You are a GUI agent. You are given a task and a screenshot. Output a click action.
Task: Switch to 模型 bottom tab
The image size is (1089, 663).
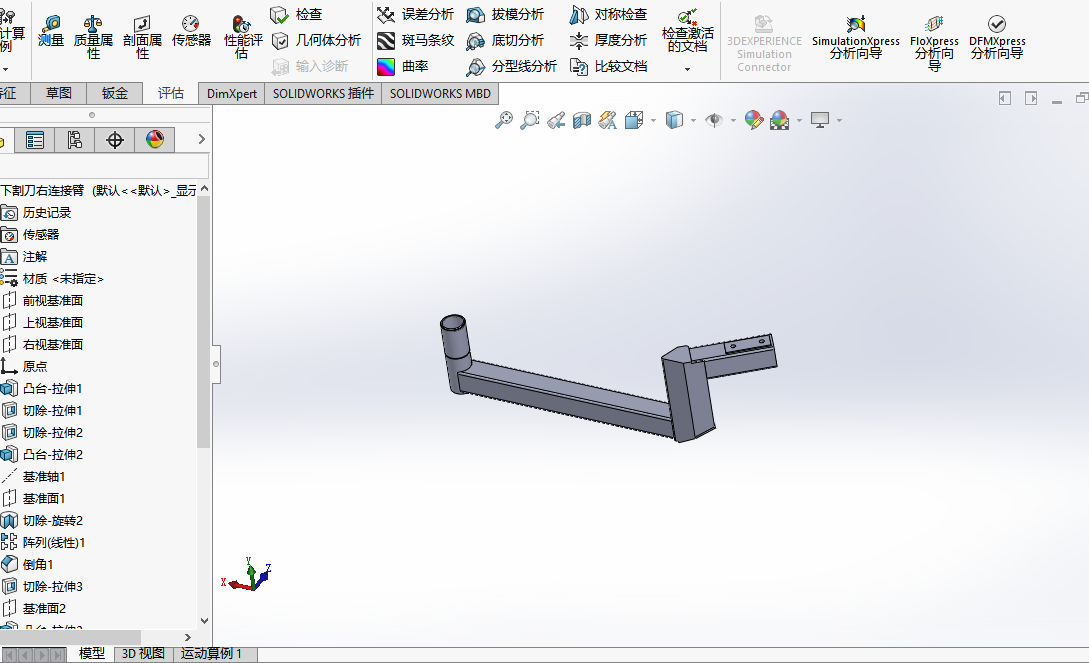point(92,654)
